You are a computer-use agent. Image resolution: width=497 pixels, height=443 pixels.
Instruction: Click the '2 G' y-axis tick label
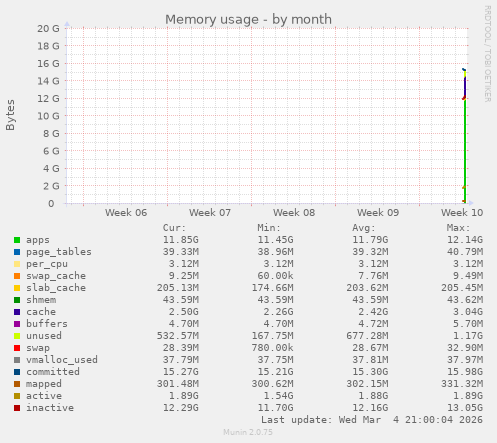point(51,186)
